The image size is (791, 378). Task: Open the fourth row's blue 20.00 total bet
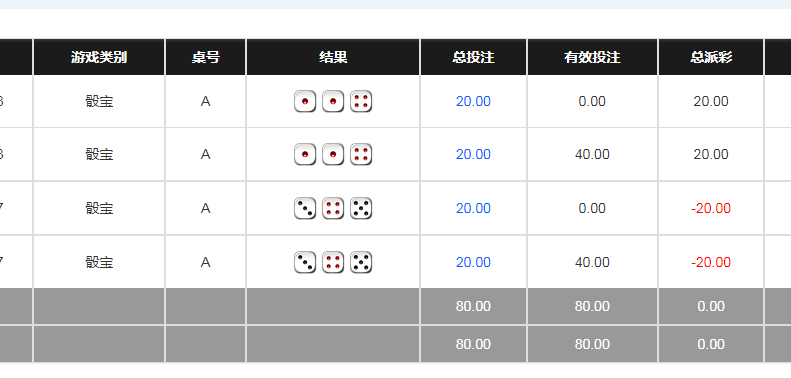(473, 262)
